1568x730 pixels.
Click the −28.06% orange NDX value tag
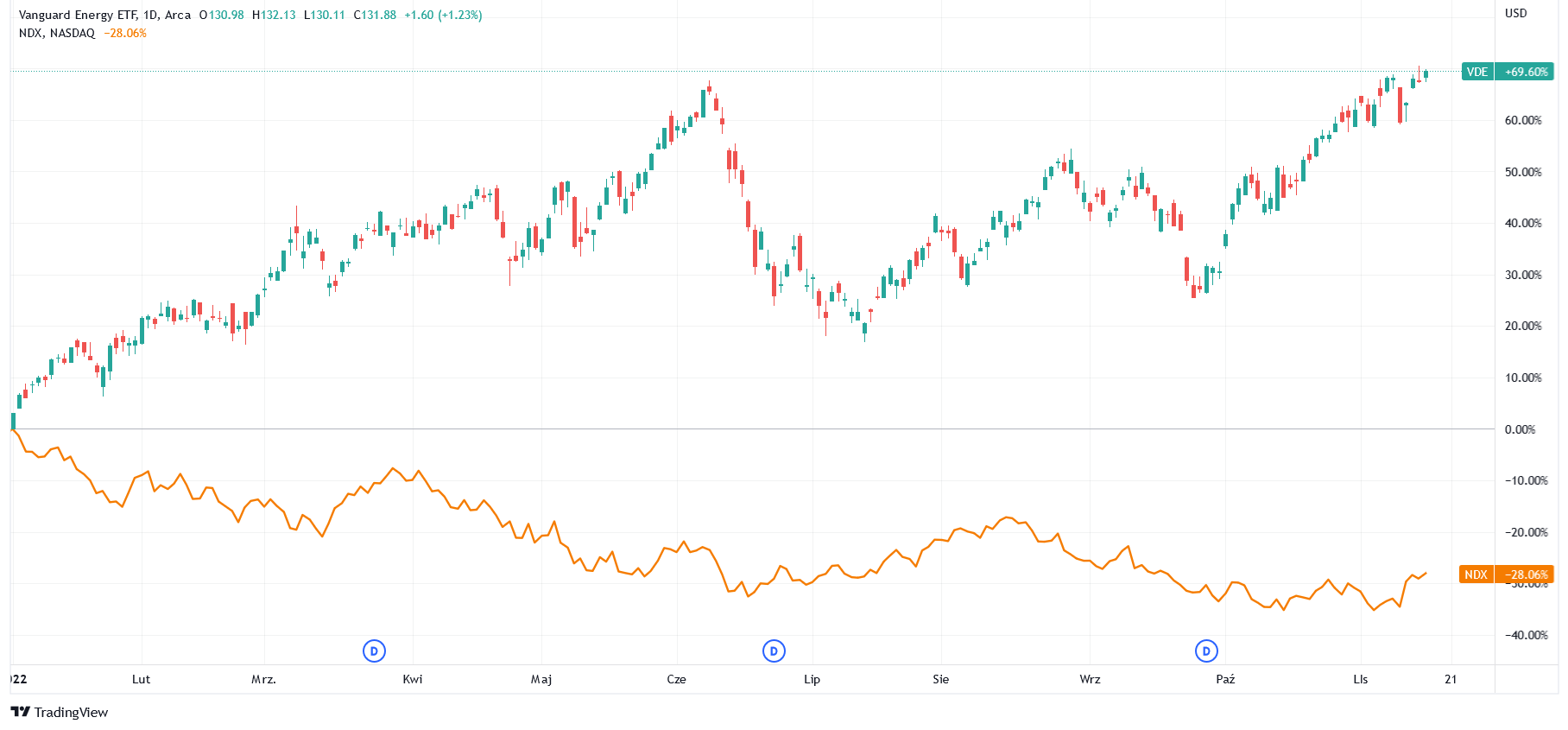[1525, 574]
